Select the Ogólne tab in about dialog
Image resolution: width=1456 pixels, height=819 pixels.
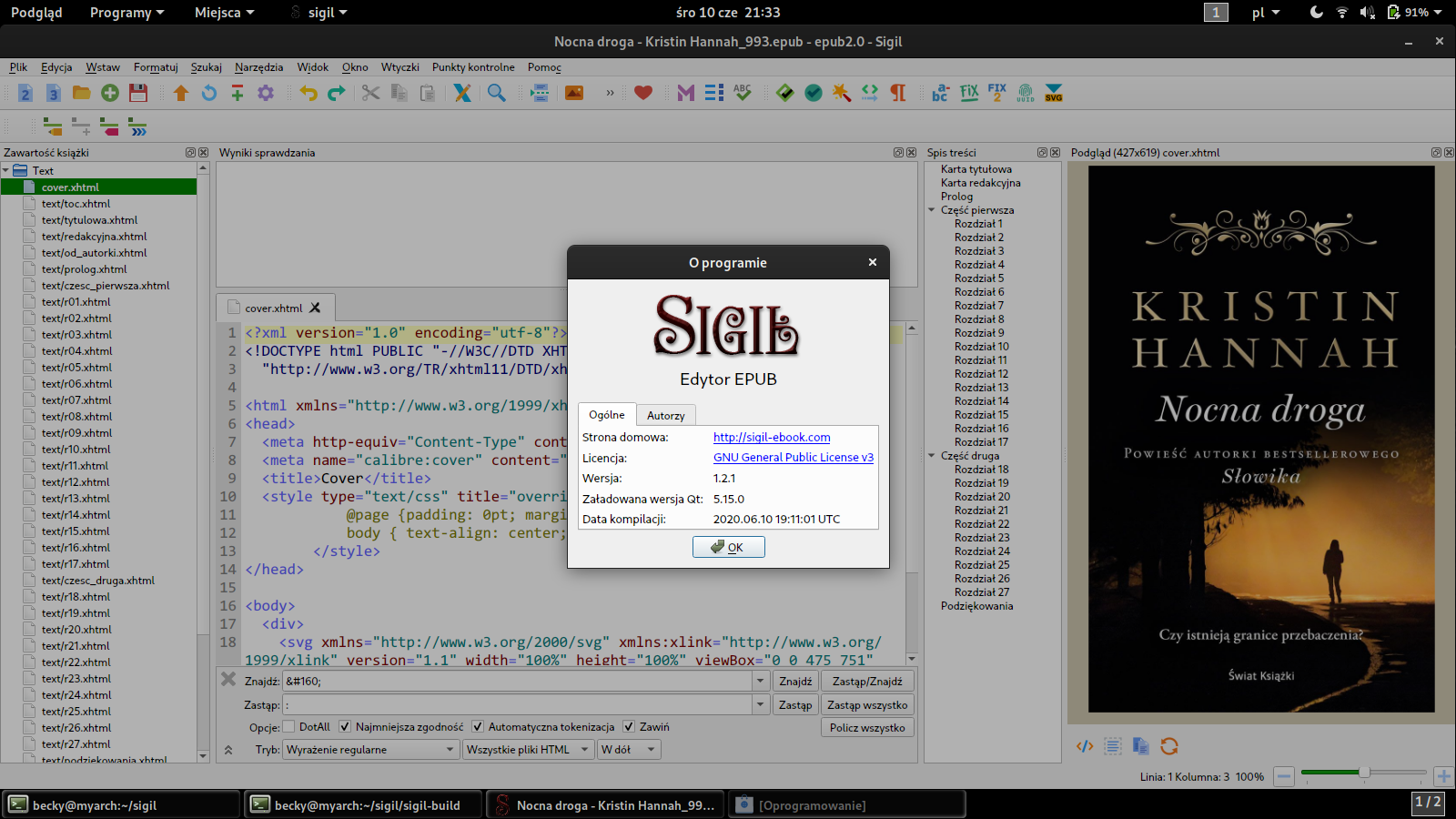(607, 414)
